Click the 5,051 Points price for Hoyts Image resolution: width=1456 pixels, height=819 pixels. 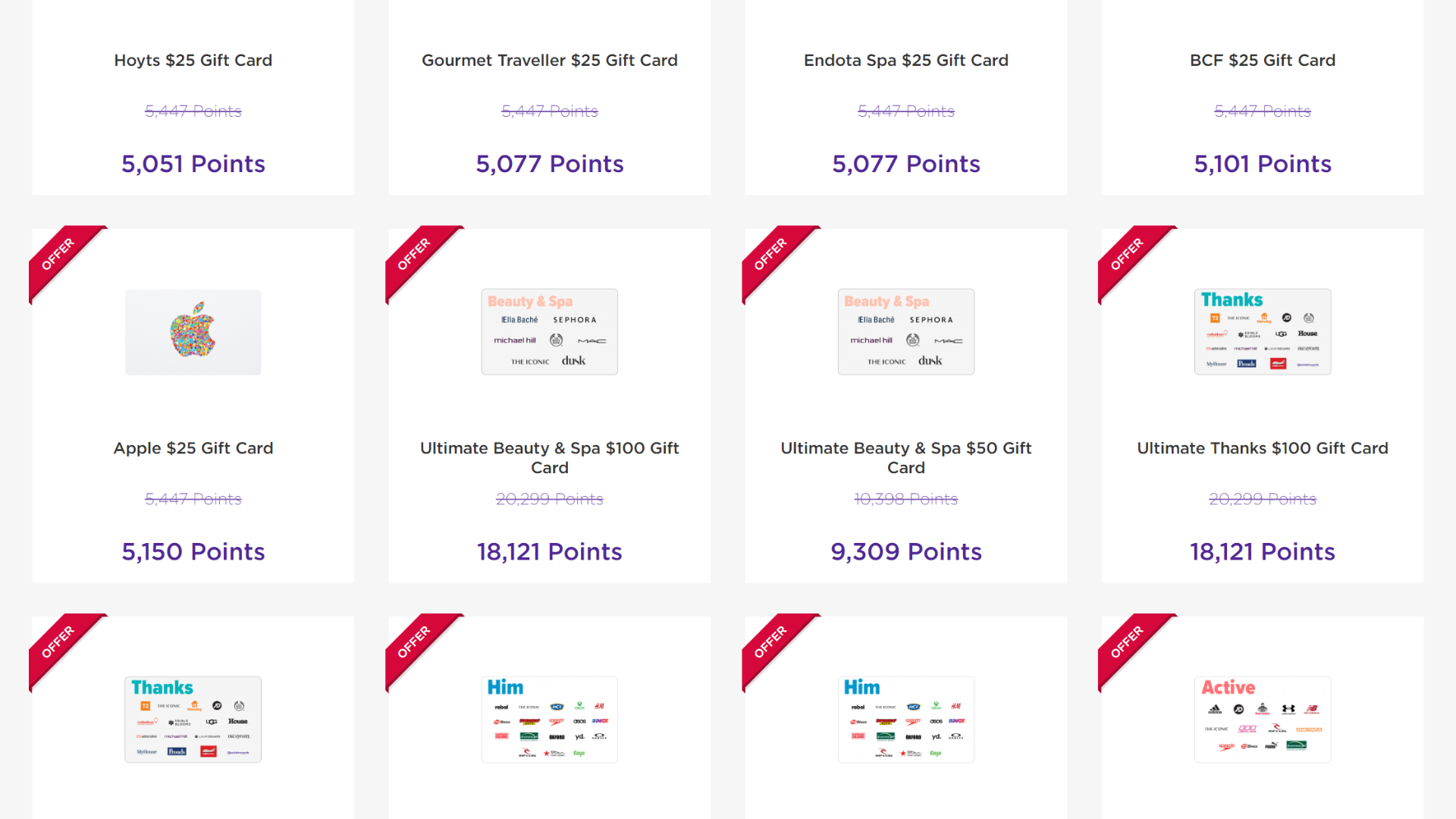[193, 165]
